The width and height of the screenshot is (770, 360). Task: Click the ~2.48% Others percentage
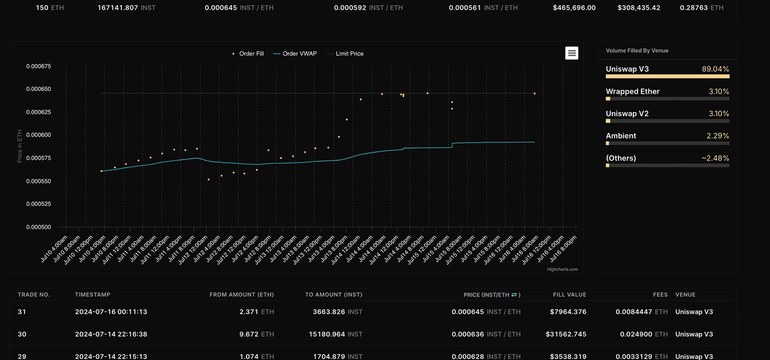pyautogui.click(x=715, y=158)
